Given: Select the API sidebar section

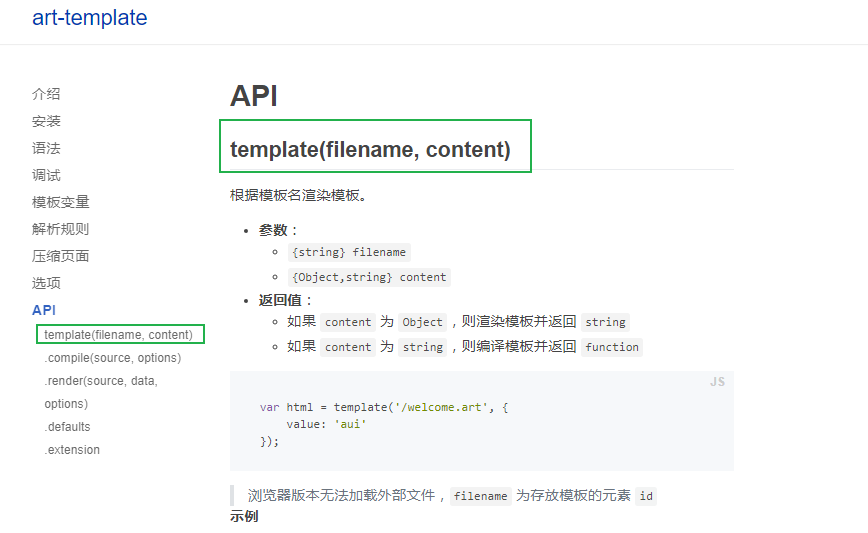Looking at the screenshot, I should 44,310.
